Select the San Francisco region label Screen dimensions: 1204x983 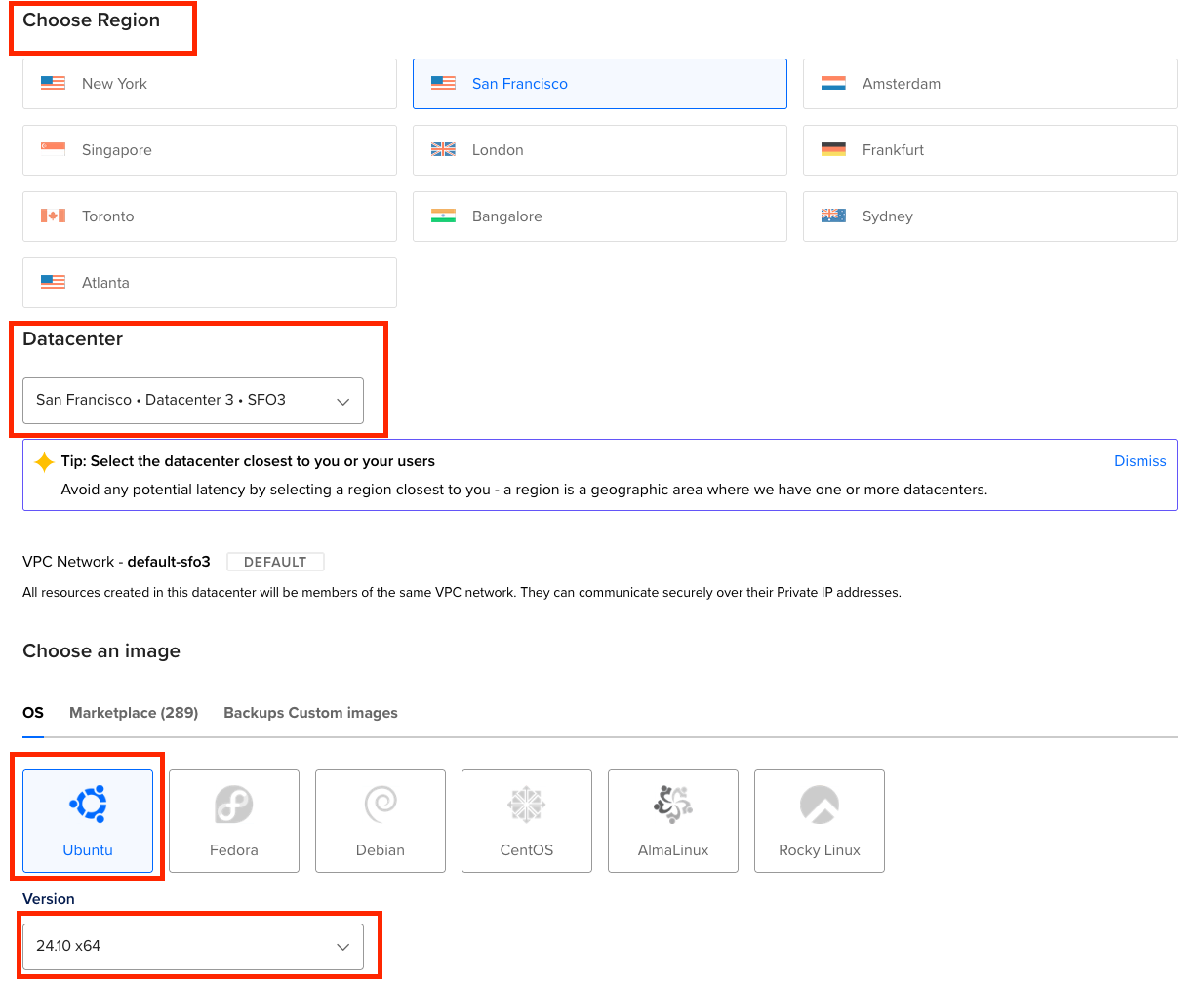tap(520, 84)
